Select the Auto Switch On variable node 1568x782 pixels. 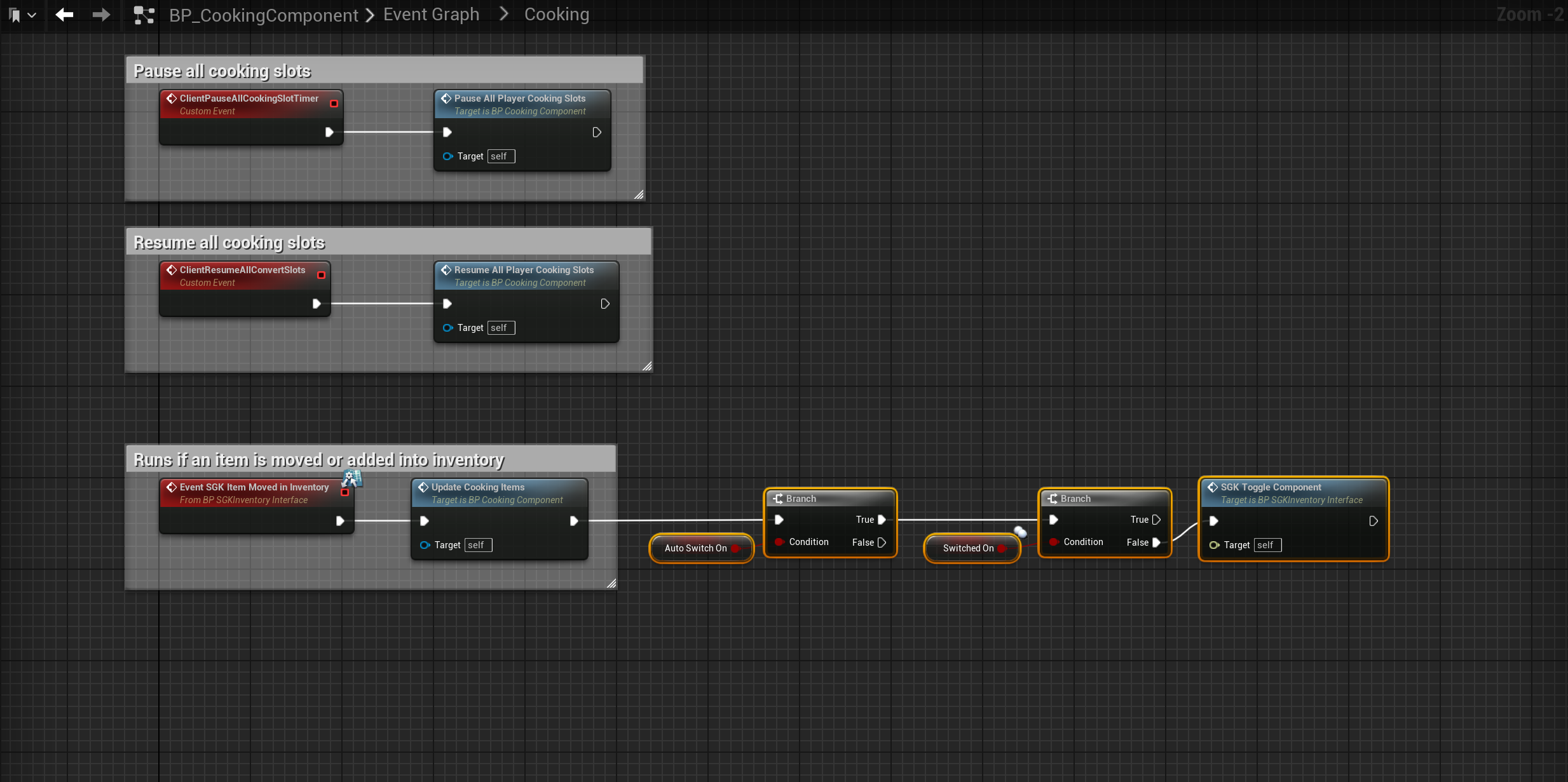[x=695, y=548]
